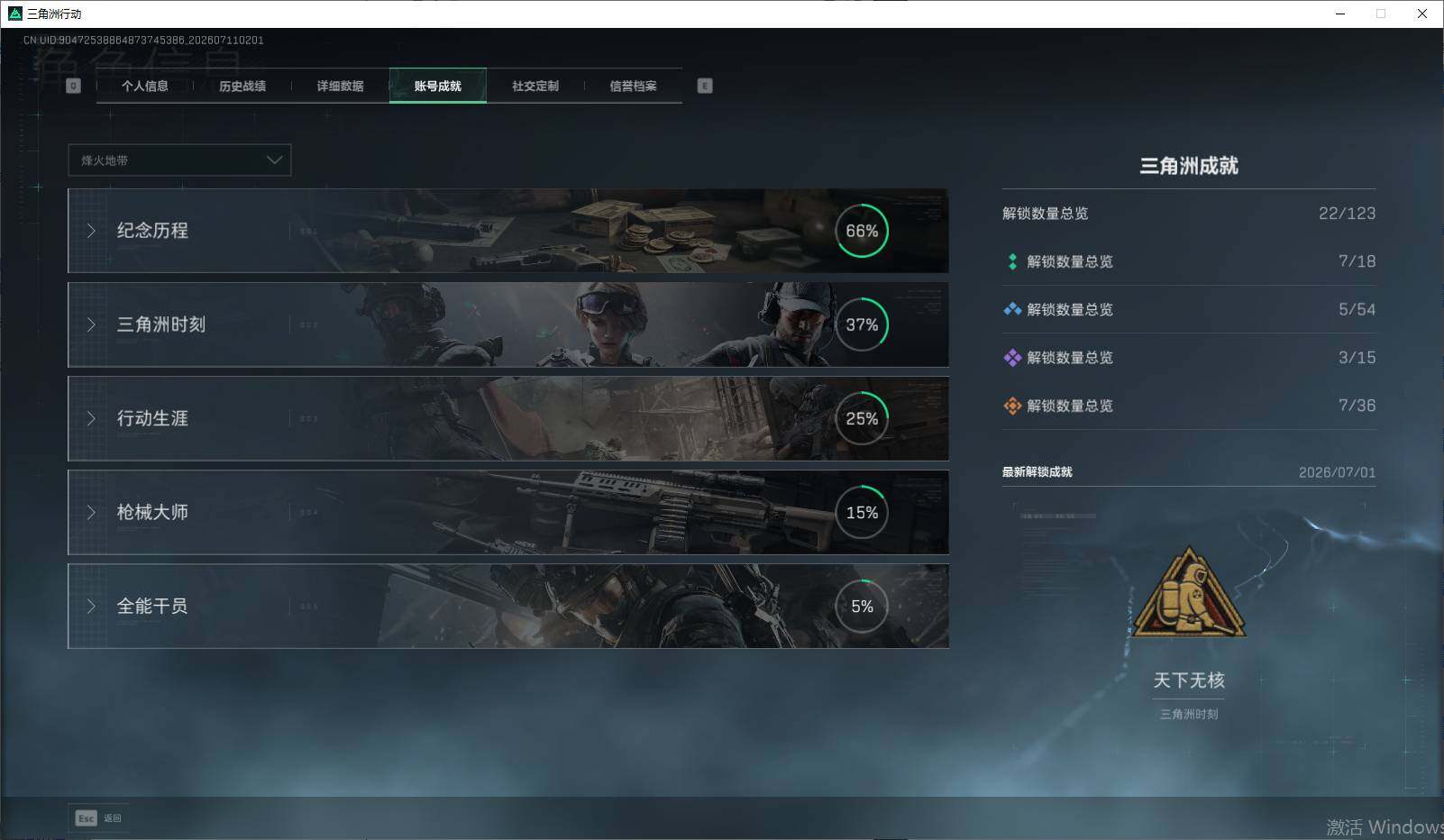Viewport: 1444px width, 840px height.
Task: Click the 全能干员 5% progress ring
Action: tap(862, 607)
